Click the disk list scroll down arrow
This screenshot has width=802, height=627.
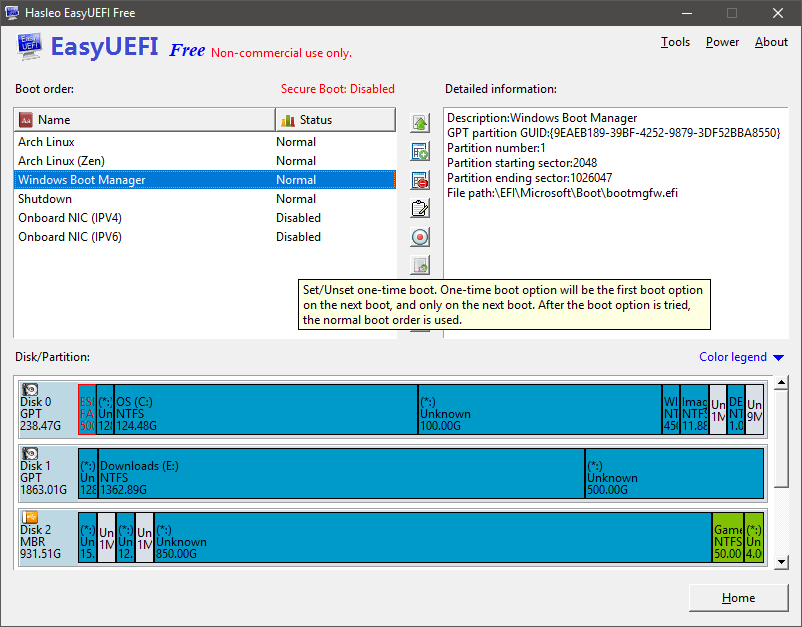pos(782,562)
